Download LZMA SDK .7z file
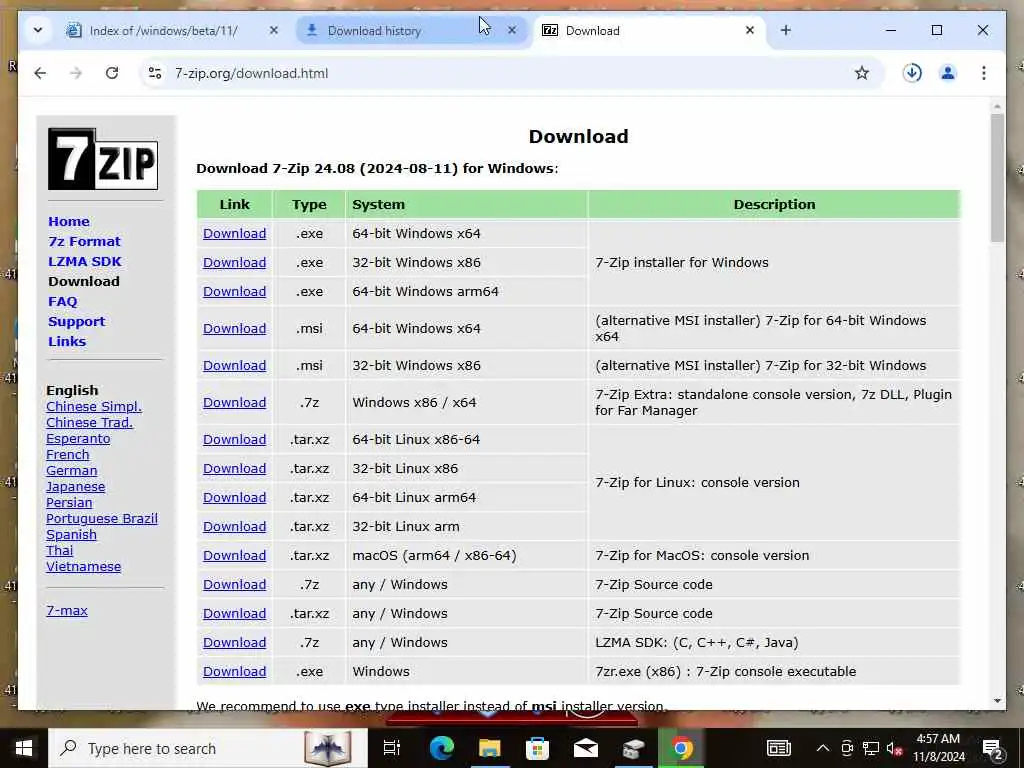The width and height of the screenshot is (1024, 768). coord(234,643)
